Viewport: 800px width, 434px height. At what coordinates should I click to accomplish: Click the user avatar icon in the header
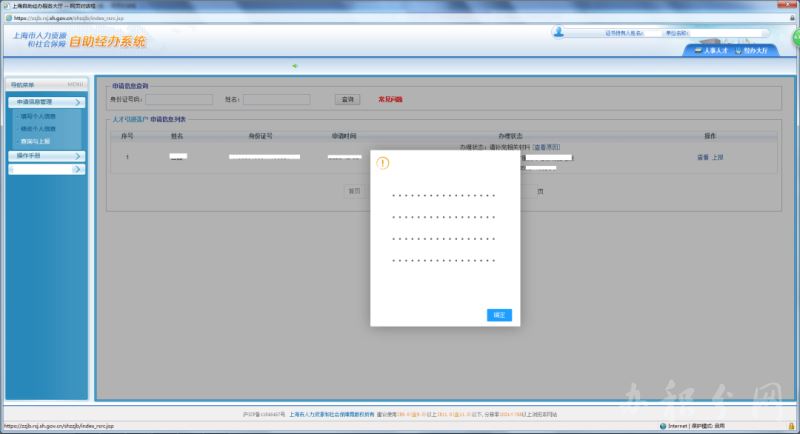coord(556,33)
